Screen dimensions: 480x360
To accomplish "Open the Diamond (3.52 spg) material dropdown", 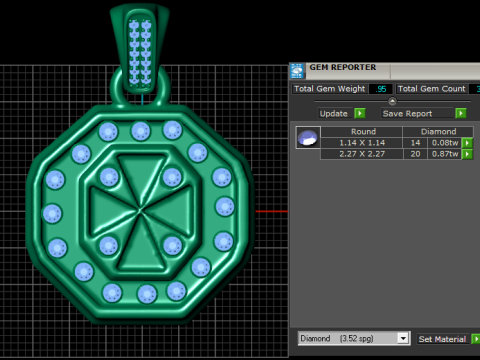I will tap(403, 339).
